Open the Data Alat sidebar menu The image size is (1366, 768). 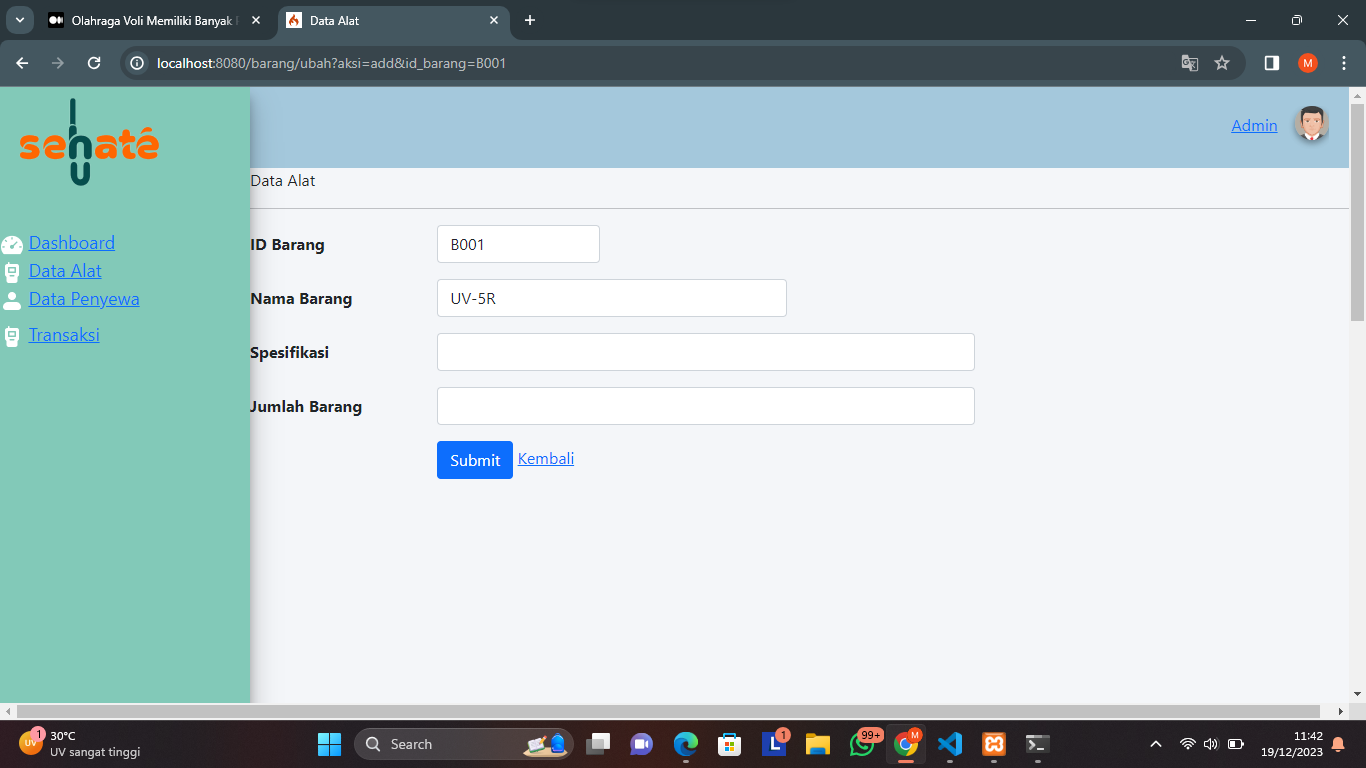(65, 271)
